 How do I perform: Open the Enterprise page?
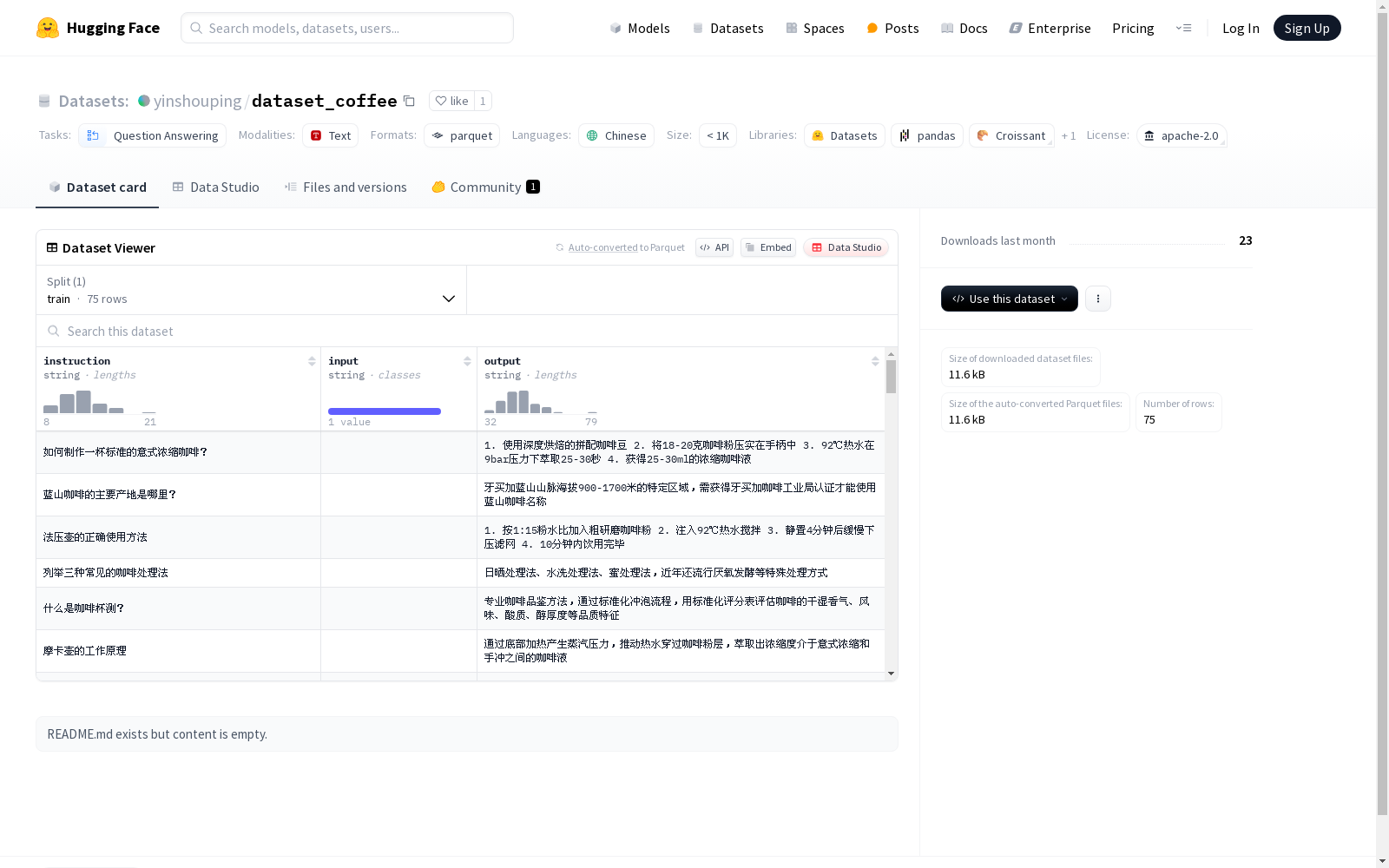coord(1050,28)
